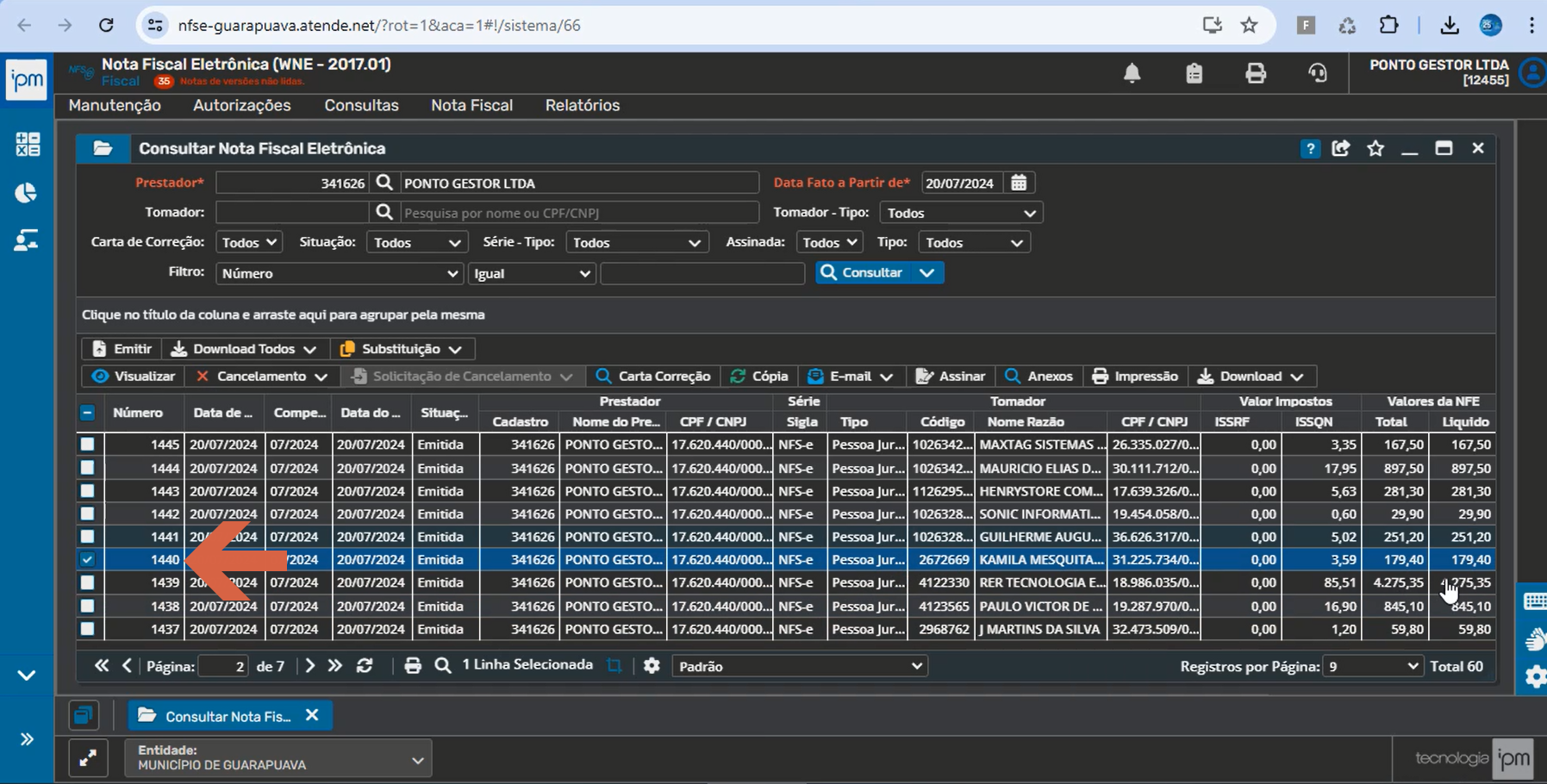
Task: Click the Filtro value input field
Action: [x=702, y=273]
